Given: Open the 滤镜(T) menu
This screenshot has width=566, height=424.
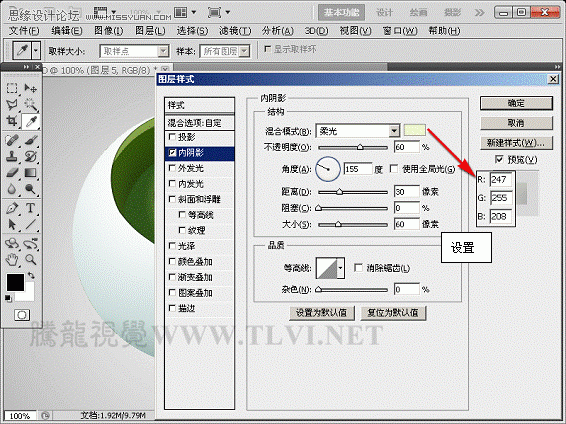Looking at the screenshot, I should tap(235, 31).
